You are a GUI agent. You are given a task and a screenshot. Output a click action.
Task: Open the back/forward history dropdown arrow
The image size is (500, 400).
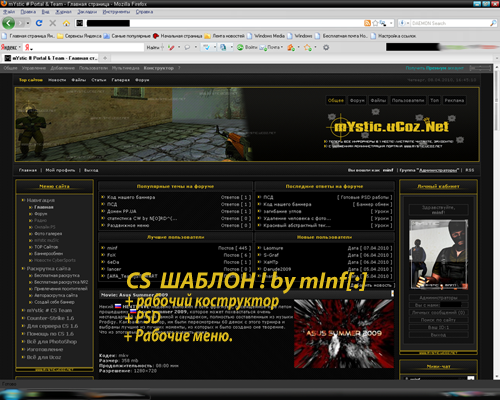28,23
